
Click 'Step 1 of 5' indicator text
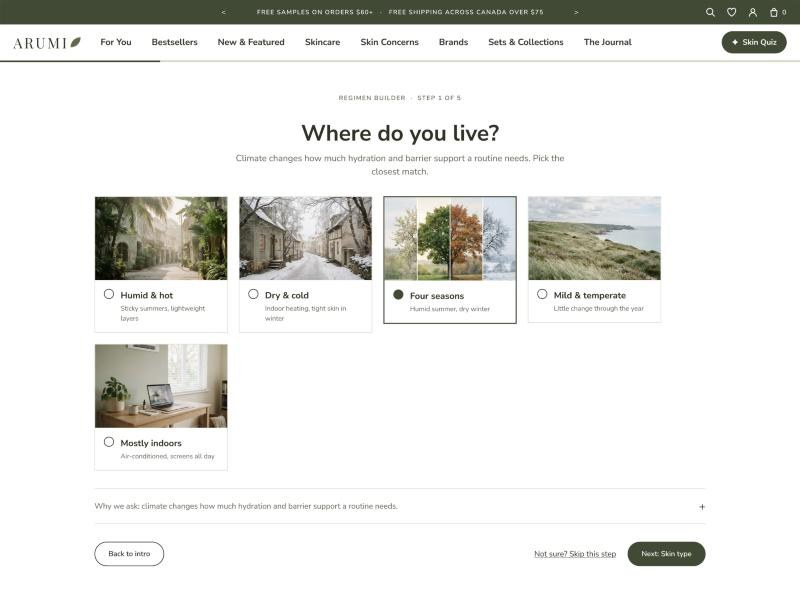point(439,98)
